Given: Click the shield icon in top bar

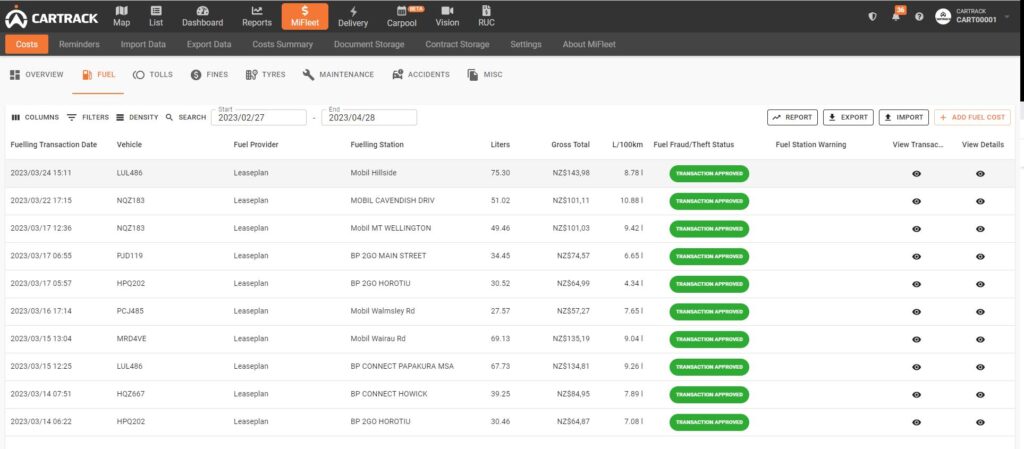Looking at the screenshot, I should point(873,16).
